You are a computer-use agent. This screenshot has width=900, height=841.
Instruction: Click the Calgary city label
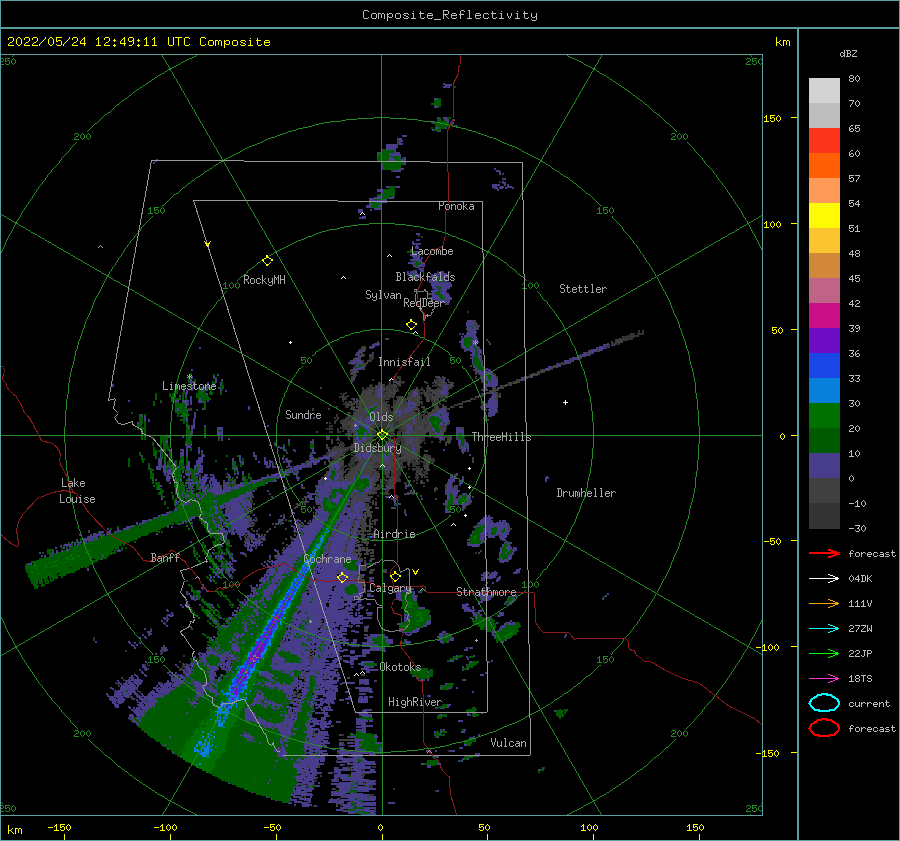[x=390, y=588]
